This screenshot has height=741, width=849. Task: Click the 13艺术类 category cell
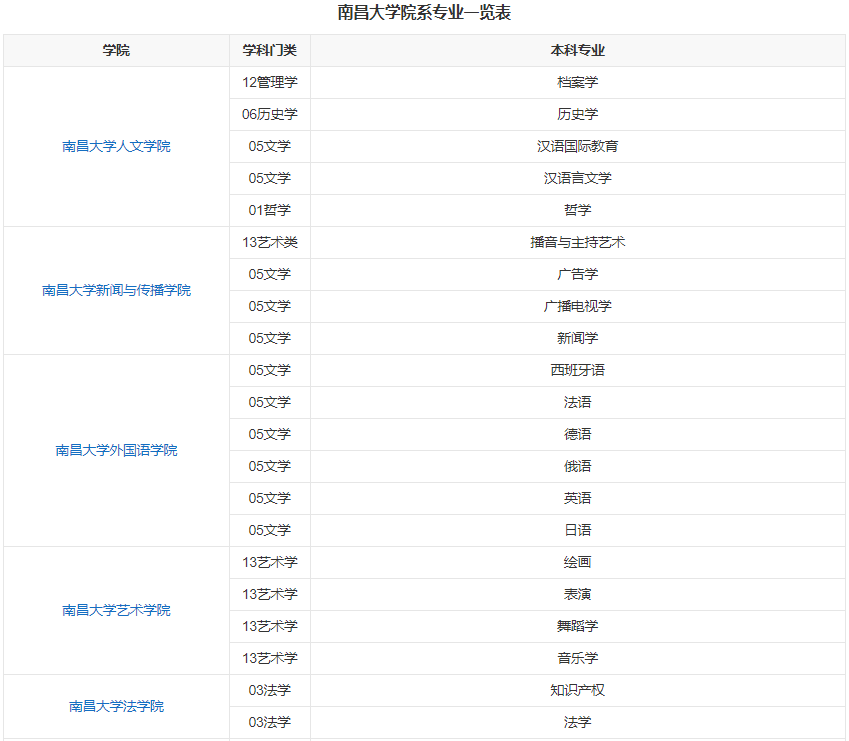pos(270,242)
